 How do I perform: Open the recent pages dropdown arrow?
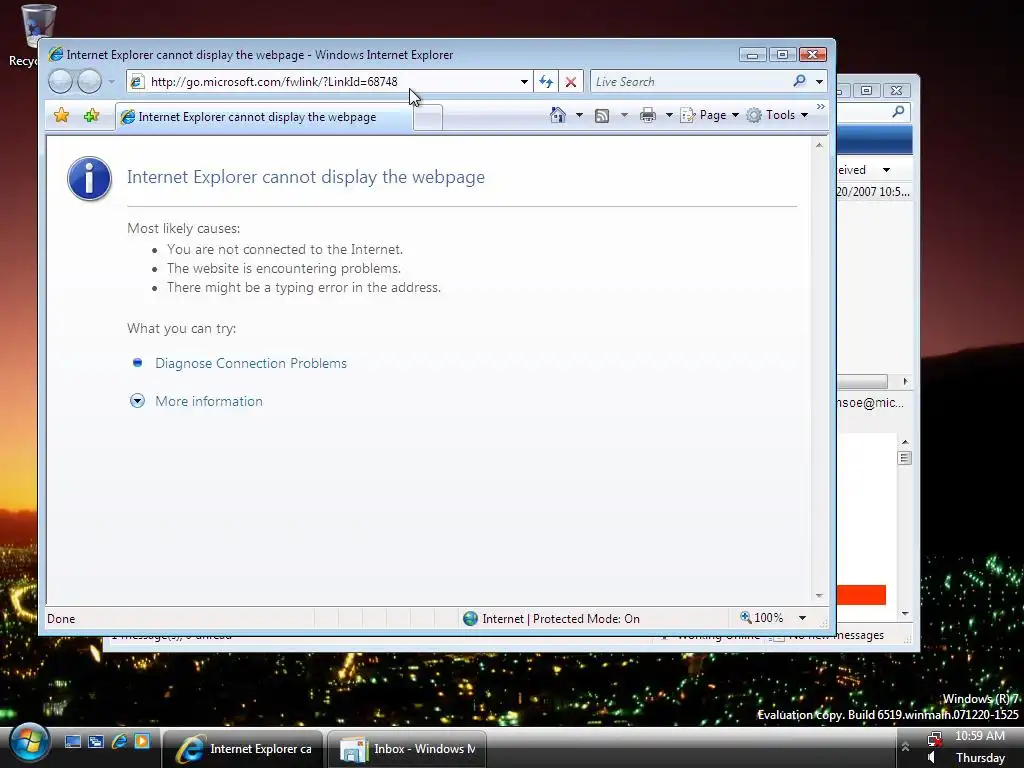coord(112,82)
